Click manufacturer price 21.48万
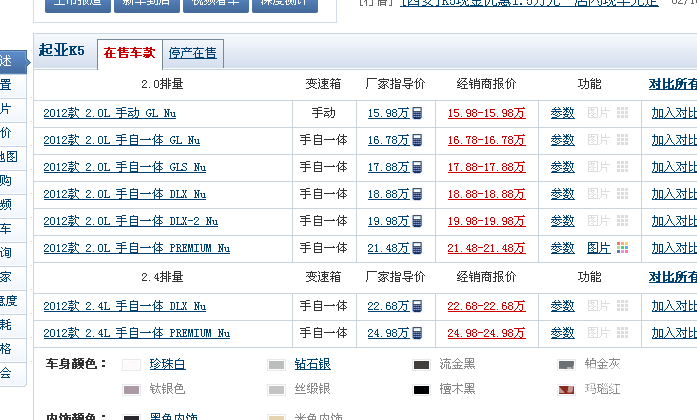The height and width of the screenshot is (420, 697). pos(389,248)
